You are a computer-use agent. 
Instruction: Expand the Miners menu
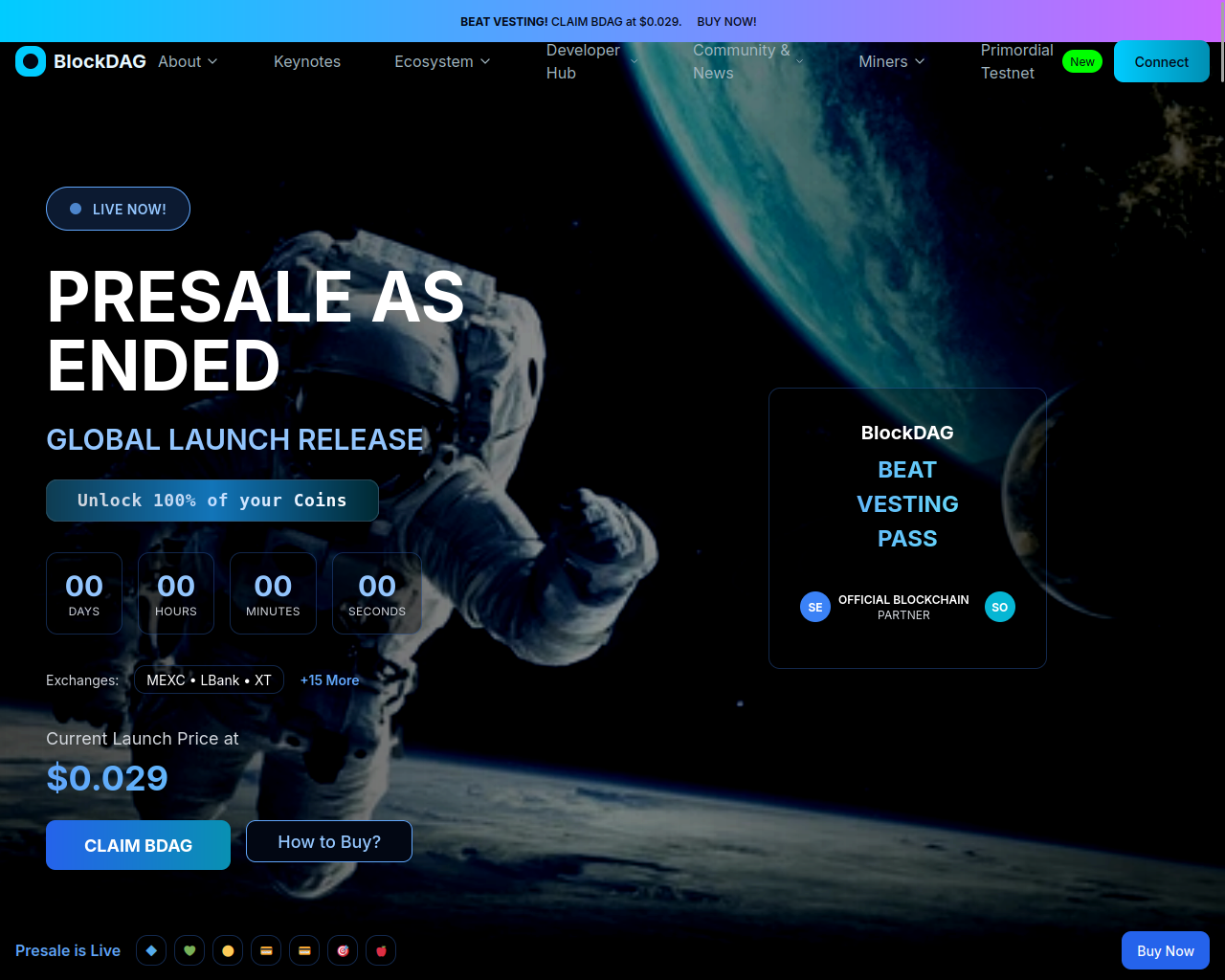[x=892, y=61]
